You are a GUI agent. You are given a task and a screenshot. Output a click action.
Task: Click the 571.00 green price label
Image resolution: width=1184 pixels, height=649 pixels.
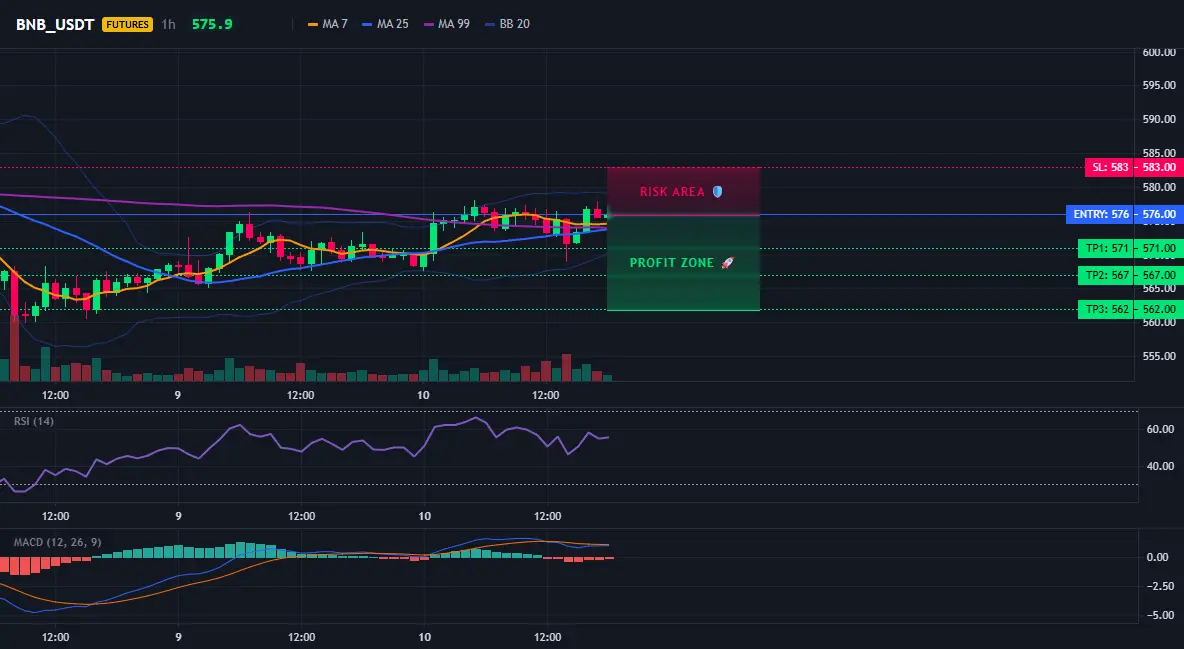pyautogui.click(x=1159, y=248)
